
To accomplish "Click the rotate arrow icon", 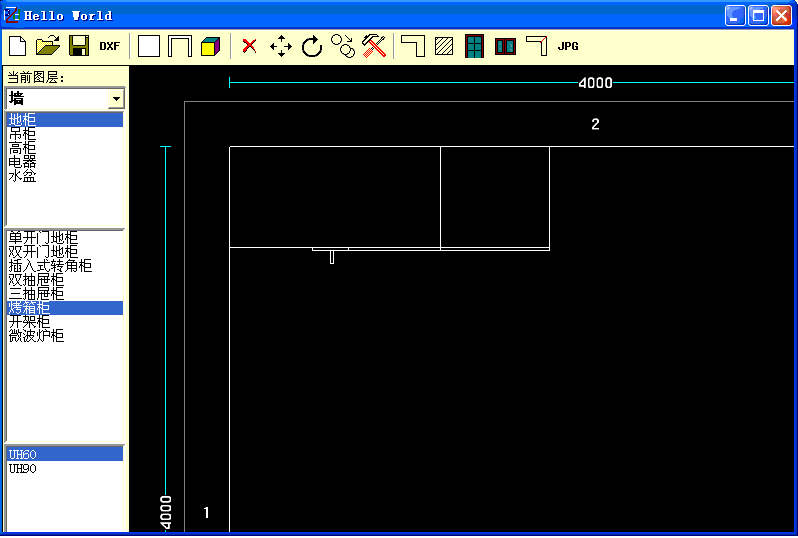I will point(312,46).
